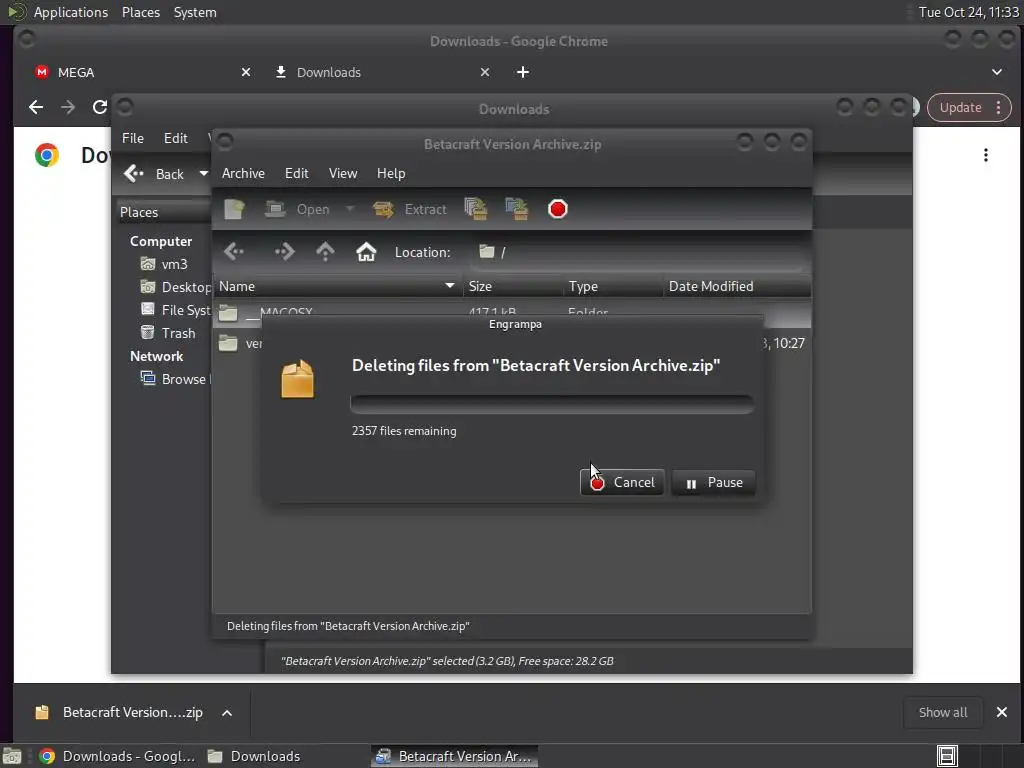Open the Help menu in Engrampa
1024x768 pixels.
(x=391, y=173)
